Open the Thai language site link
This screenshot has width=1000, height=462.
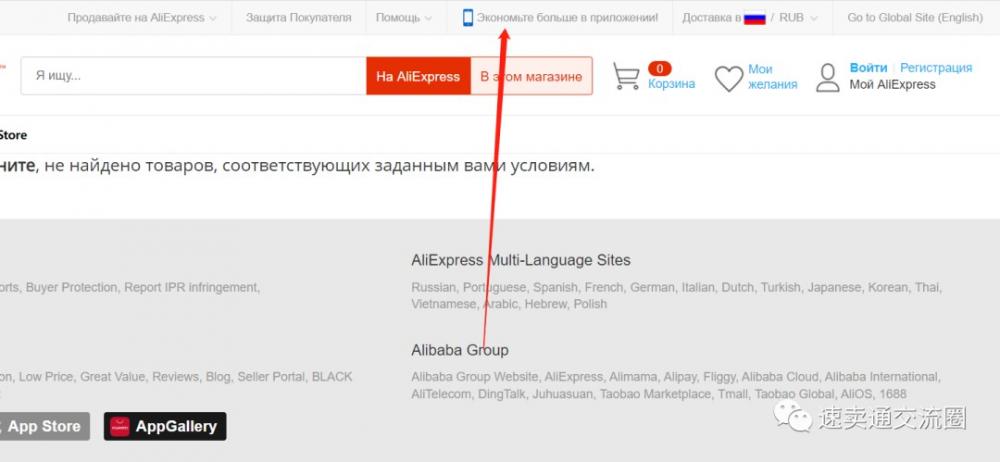click(x=928, y=288)
